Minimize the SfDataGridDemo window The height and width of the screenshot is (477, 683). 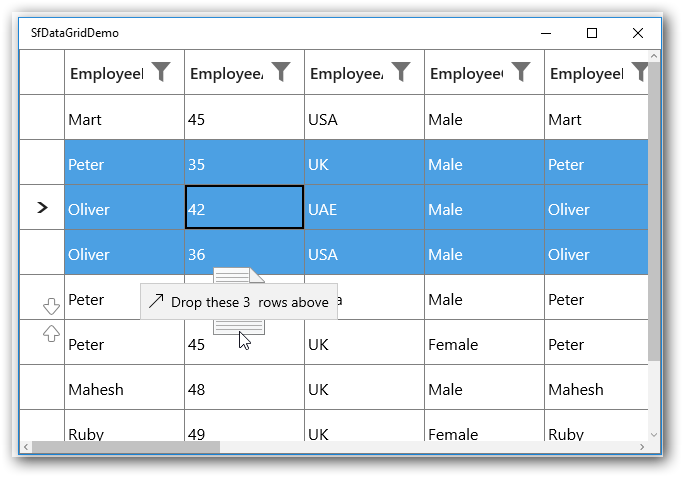coord(546,33)
